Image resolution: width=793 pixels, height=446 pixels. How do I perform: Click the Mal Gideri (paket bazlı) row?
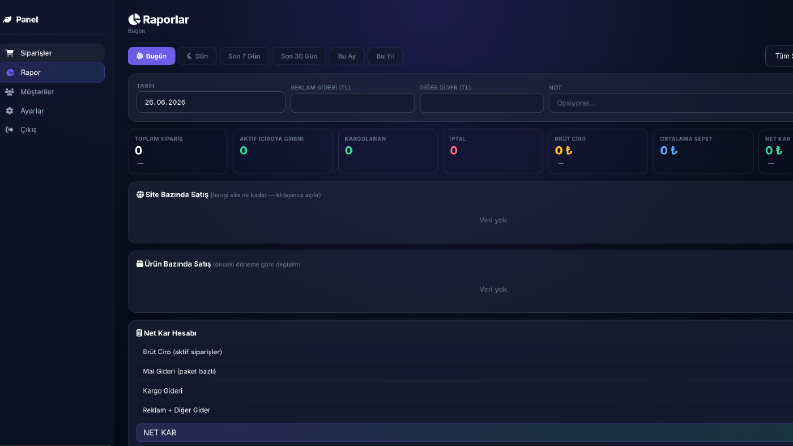pyautogui.click(x=464, y=371)
